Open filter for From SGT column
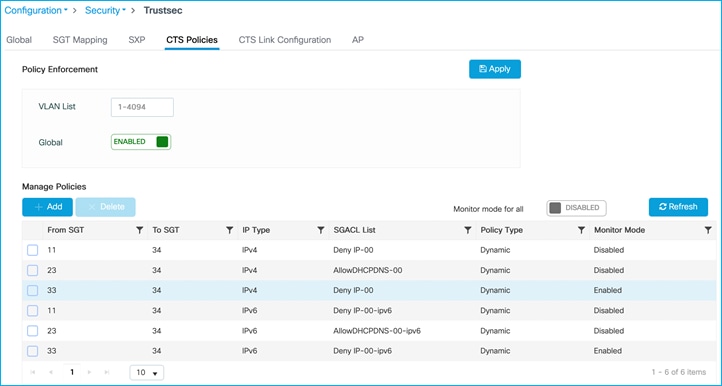722x386 pixels. 140,230
